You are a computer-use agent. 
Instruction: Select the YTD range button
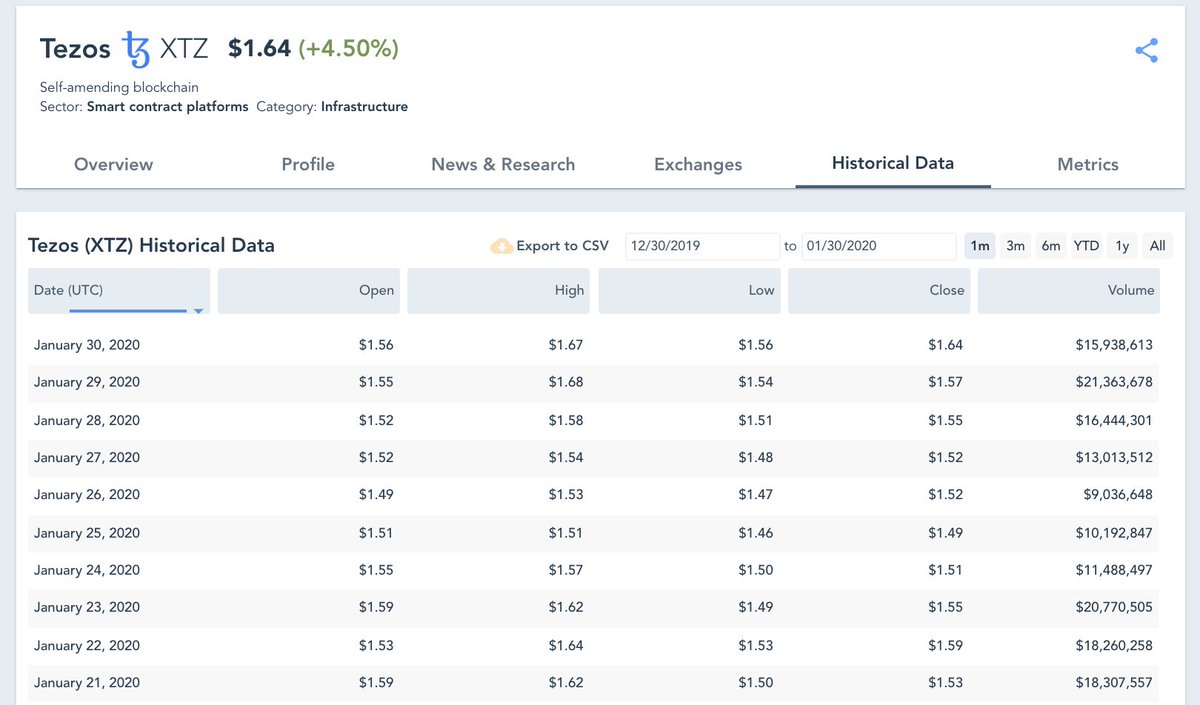click(x=1086, y=246)
